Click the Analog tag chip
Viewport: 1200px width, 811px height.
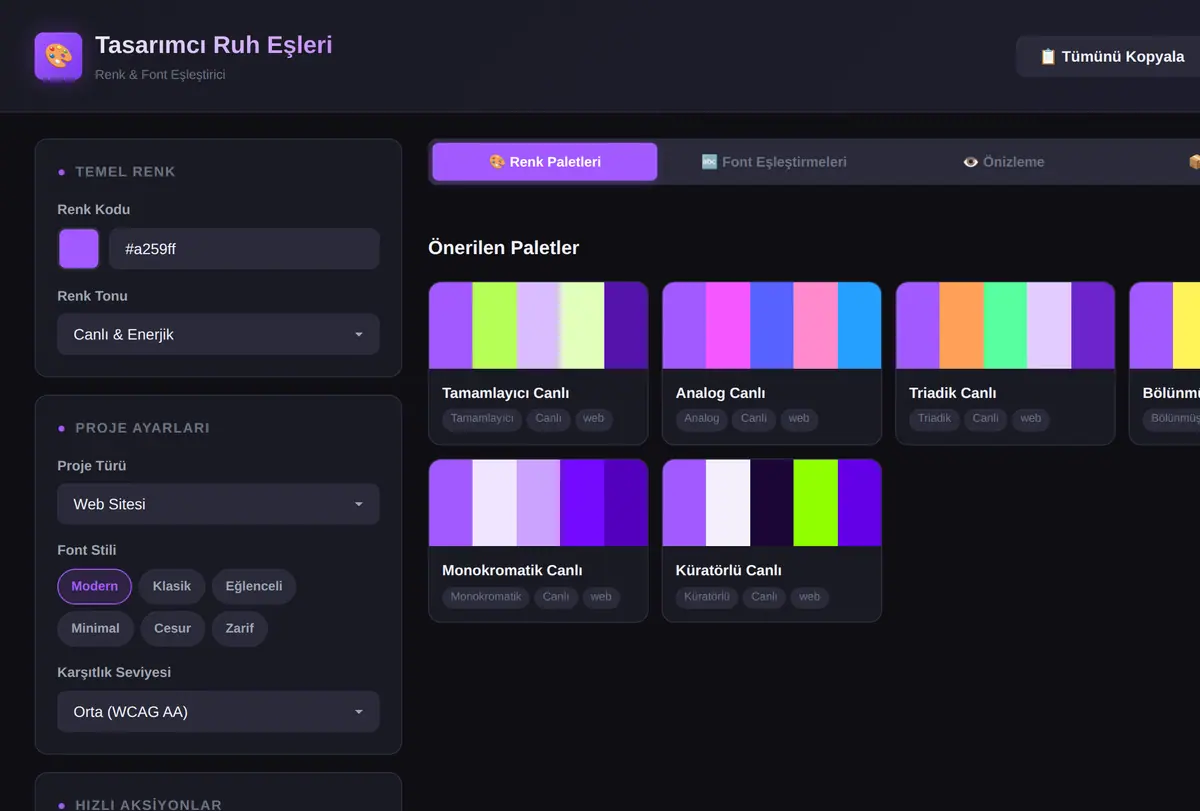tap(702, 418)
